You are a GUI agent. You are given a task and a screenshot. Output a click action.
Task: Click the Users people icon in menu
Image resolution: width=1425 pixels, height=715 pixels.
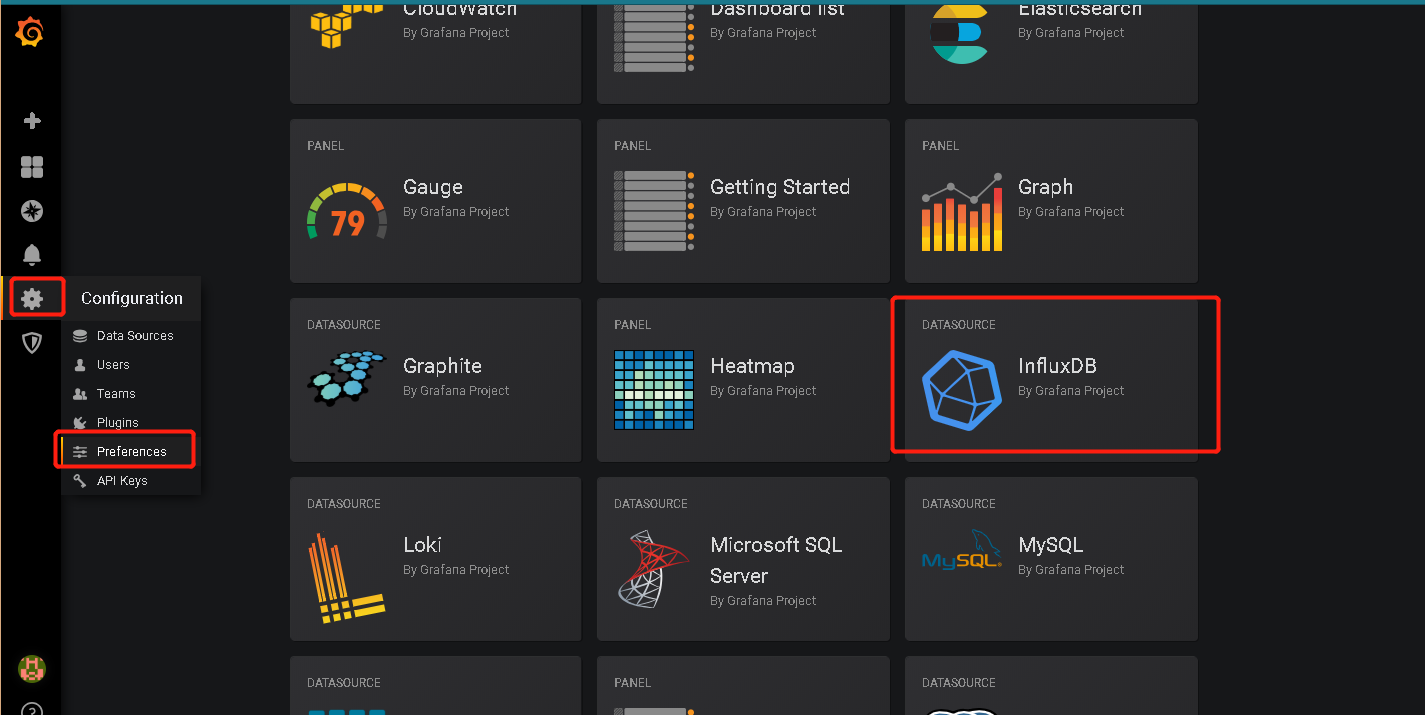coord(80,365)
